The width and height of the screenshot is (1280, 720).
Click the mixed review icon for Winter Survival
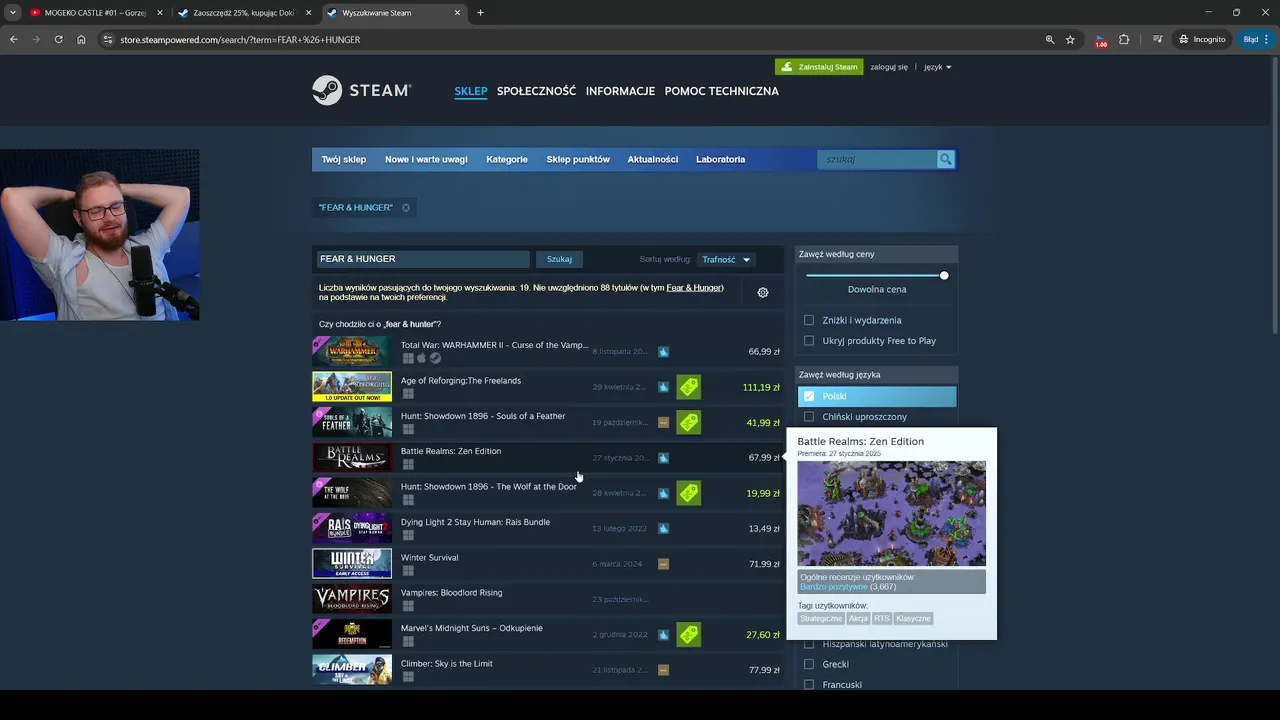[663, 564]
